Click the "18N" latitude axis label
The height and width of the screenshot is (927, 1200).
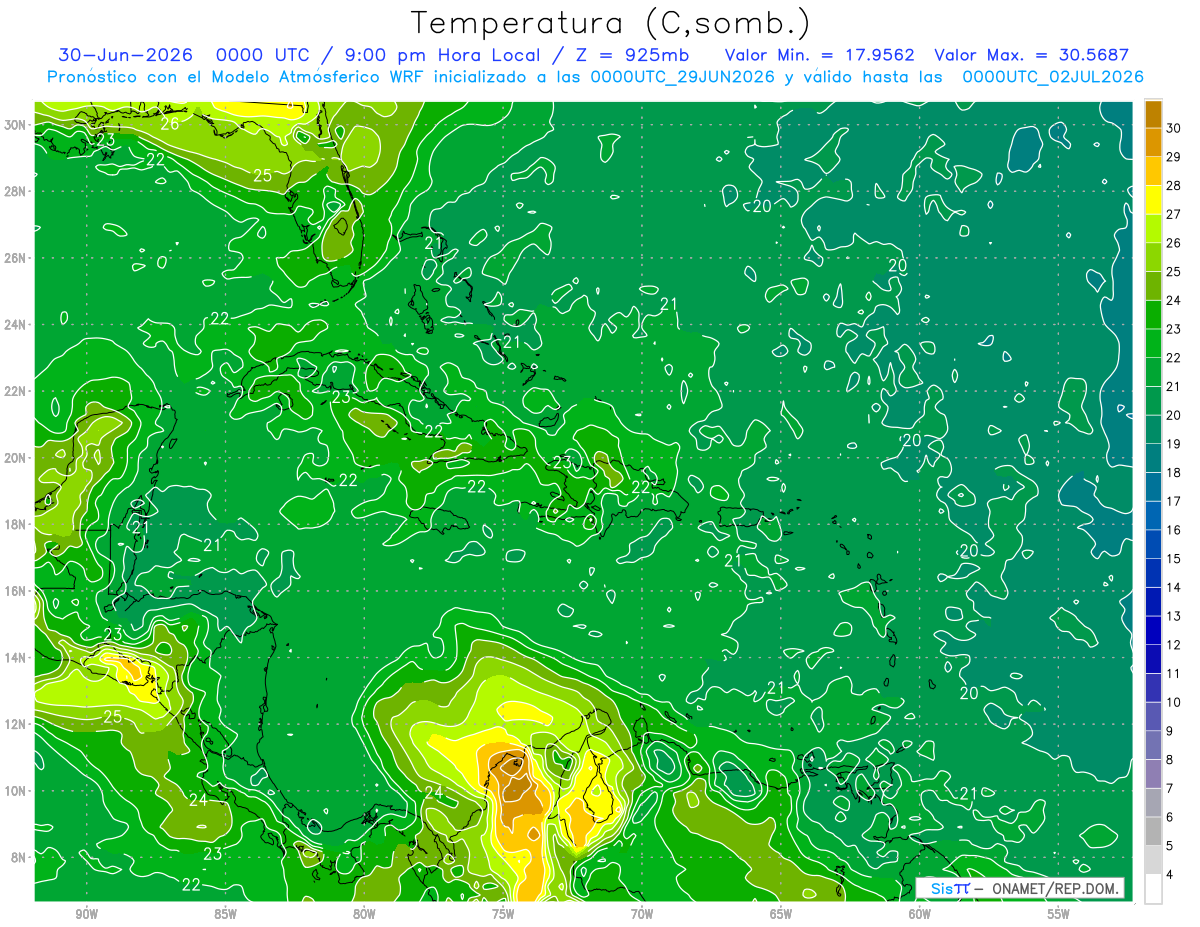pyautogui.click(x=16, y=524)
